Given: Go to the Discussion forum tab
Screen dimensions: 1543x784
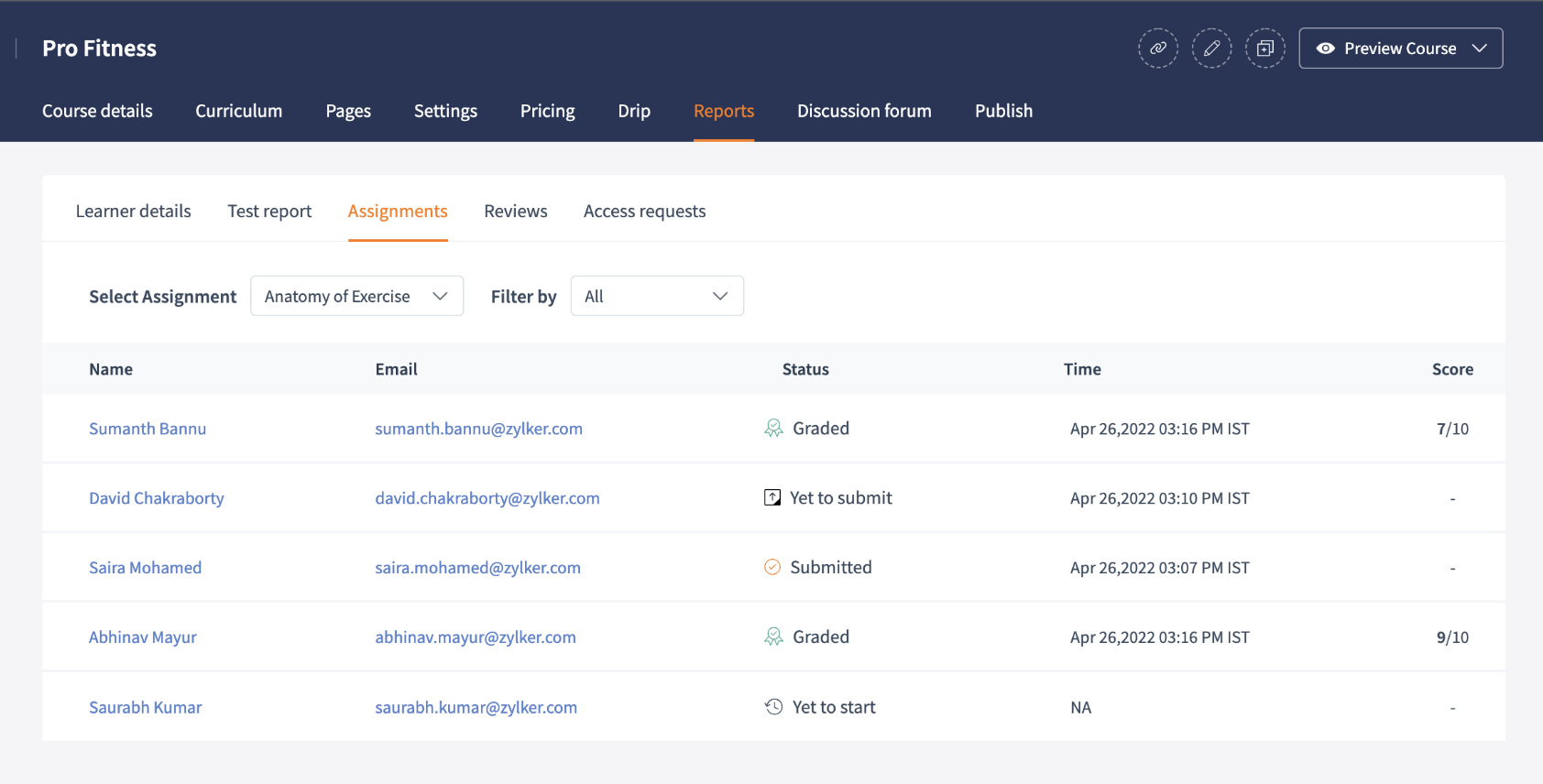Looking at the screenshot, I should tap(864, 111).
